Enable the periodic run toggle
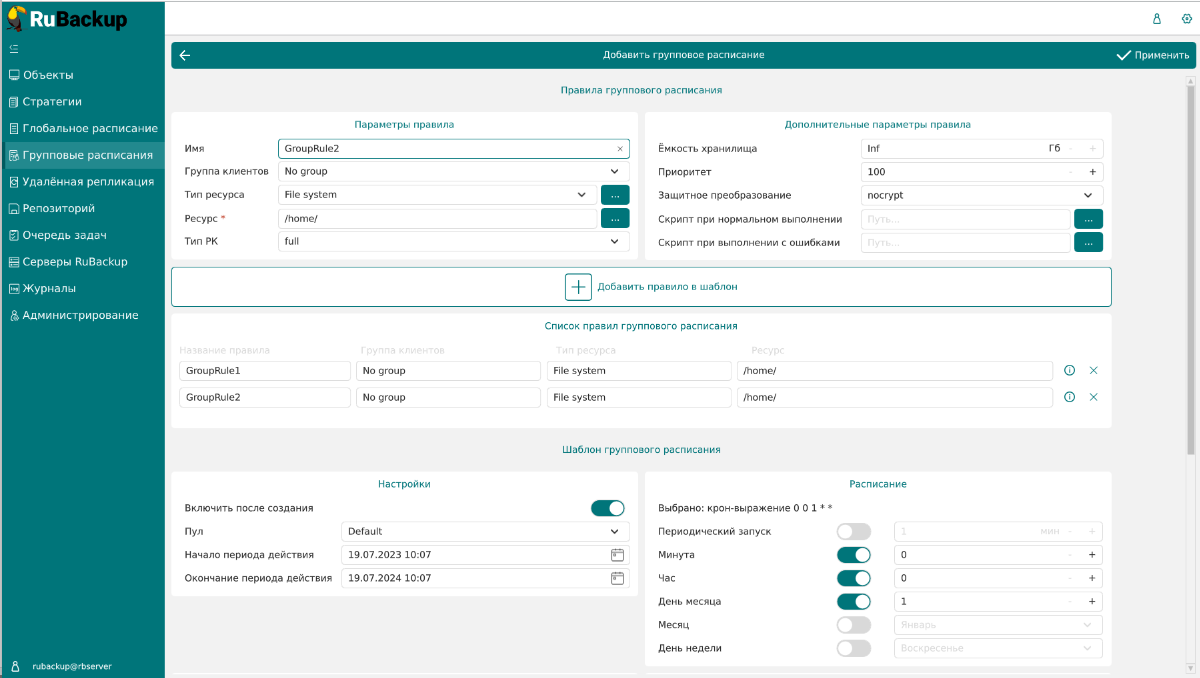The image size is (1200, 678). [x=853, y=532]
